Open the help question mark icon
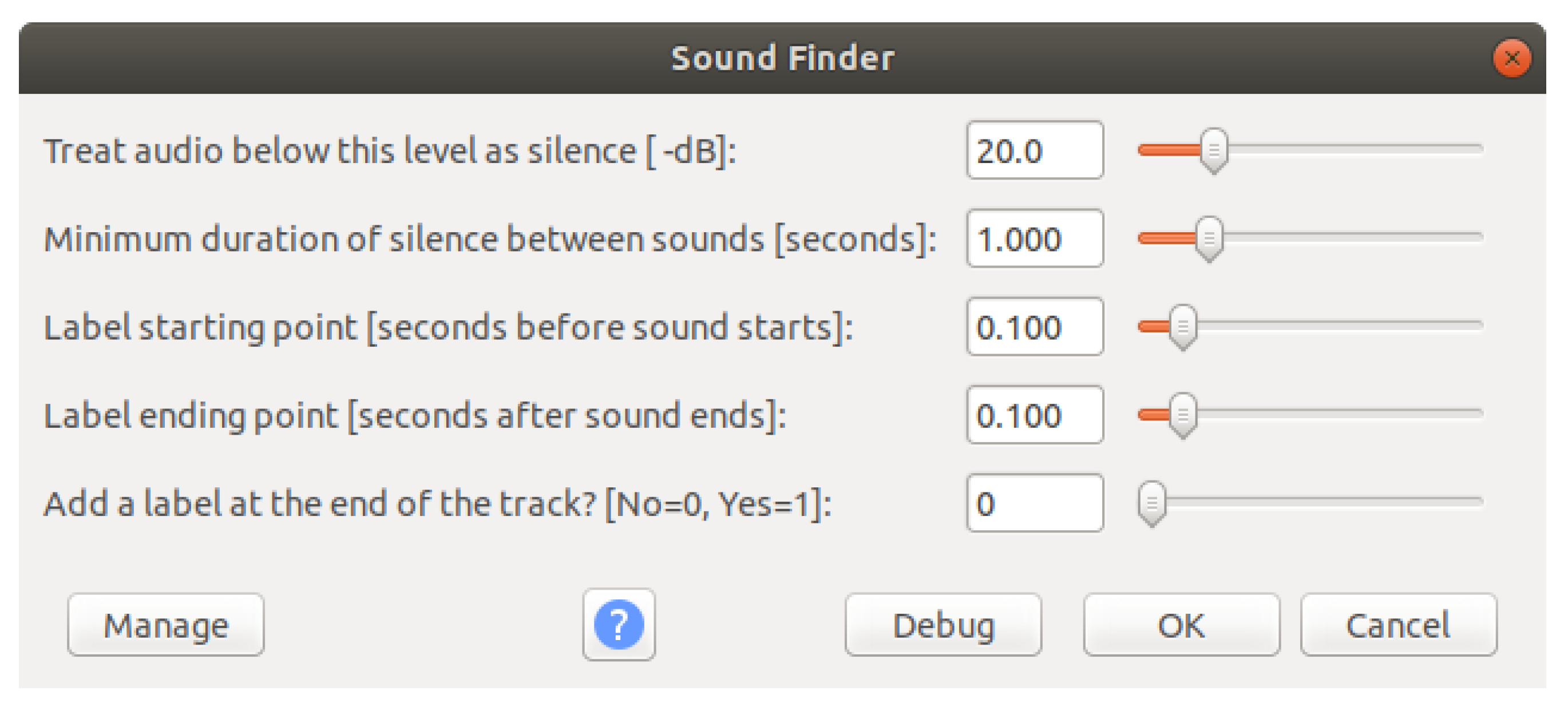Image resolution: width=1568 pixels, height=707 pixels. 619,624
